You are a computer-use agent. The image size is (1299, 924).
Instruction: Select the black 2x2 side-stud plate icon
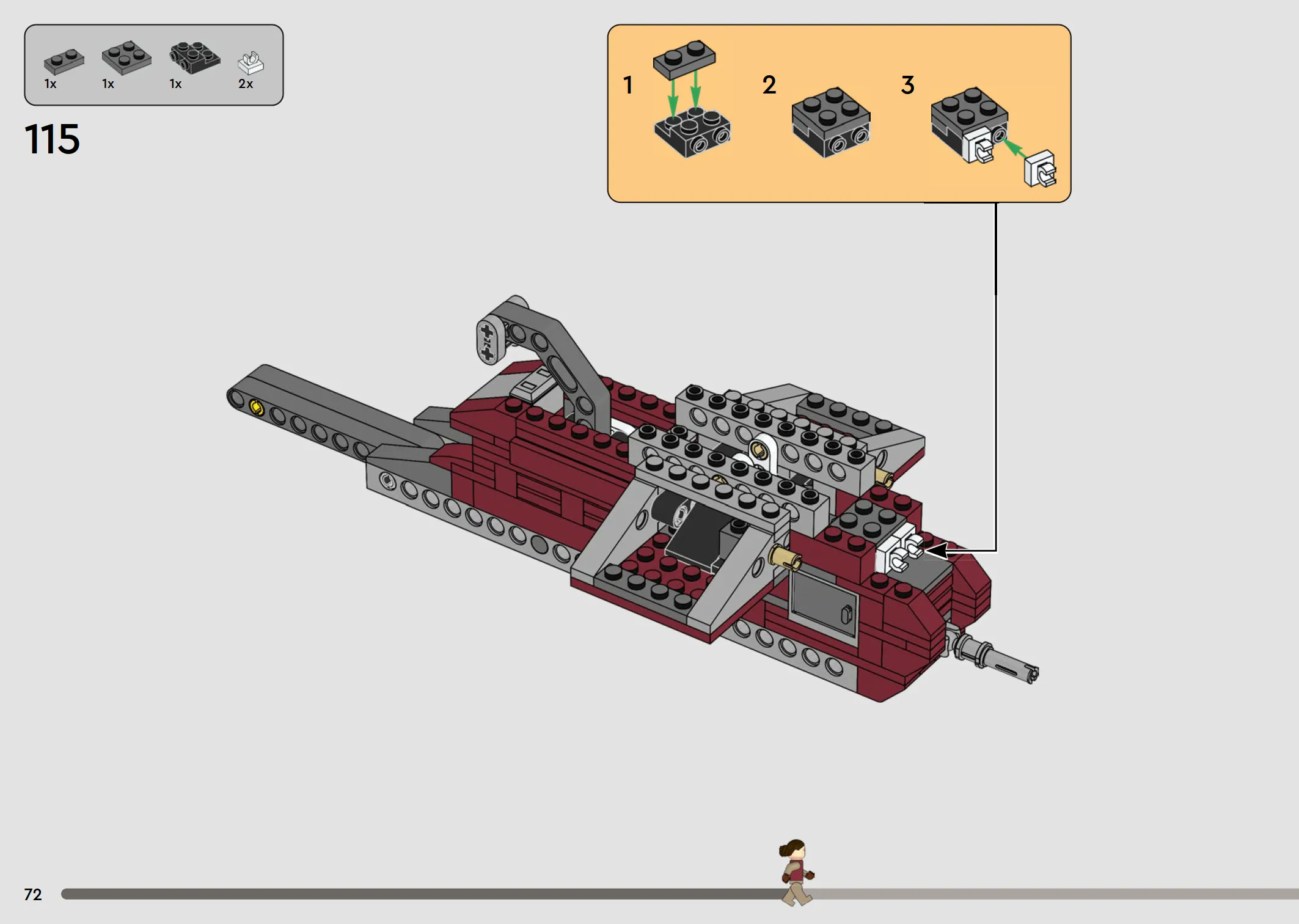[195, 57]
